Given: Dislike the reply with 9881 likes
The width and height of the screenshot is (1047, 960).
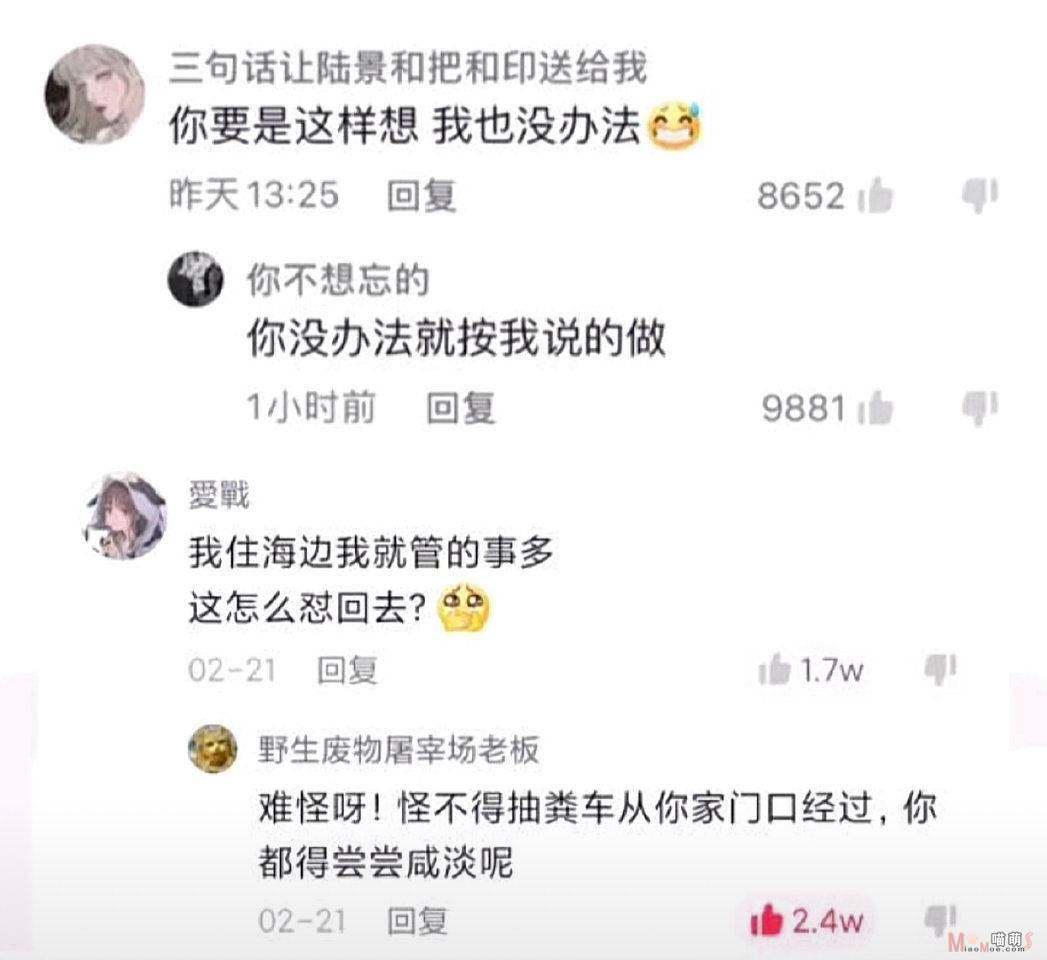Looking at the screenshot, I should 980,407.
